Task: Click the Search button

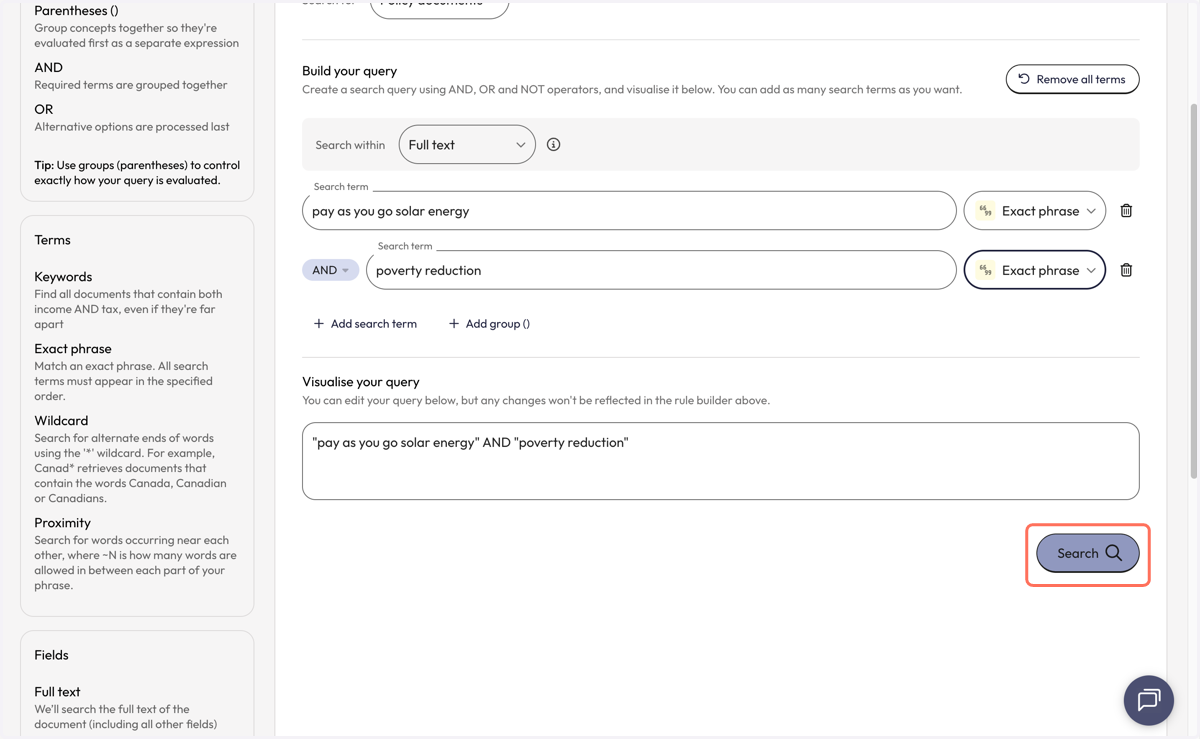Action: tap(1088, 553)
